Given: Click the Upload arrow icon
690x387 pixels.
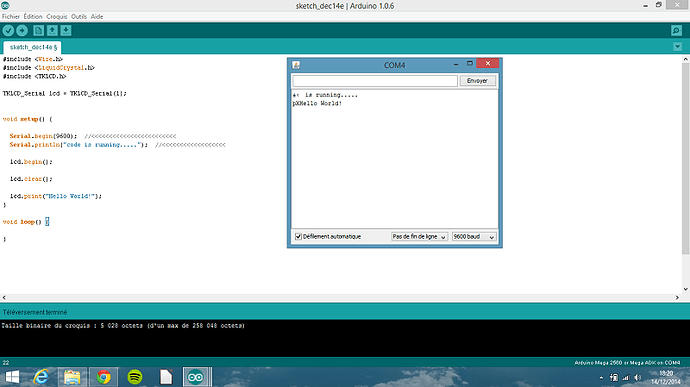Looking at the screenshot, I should 22,30.
